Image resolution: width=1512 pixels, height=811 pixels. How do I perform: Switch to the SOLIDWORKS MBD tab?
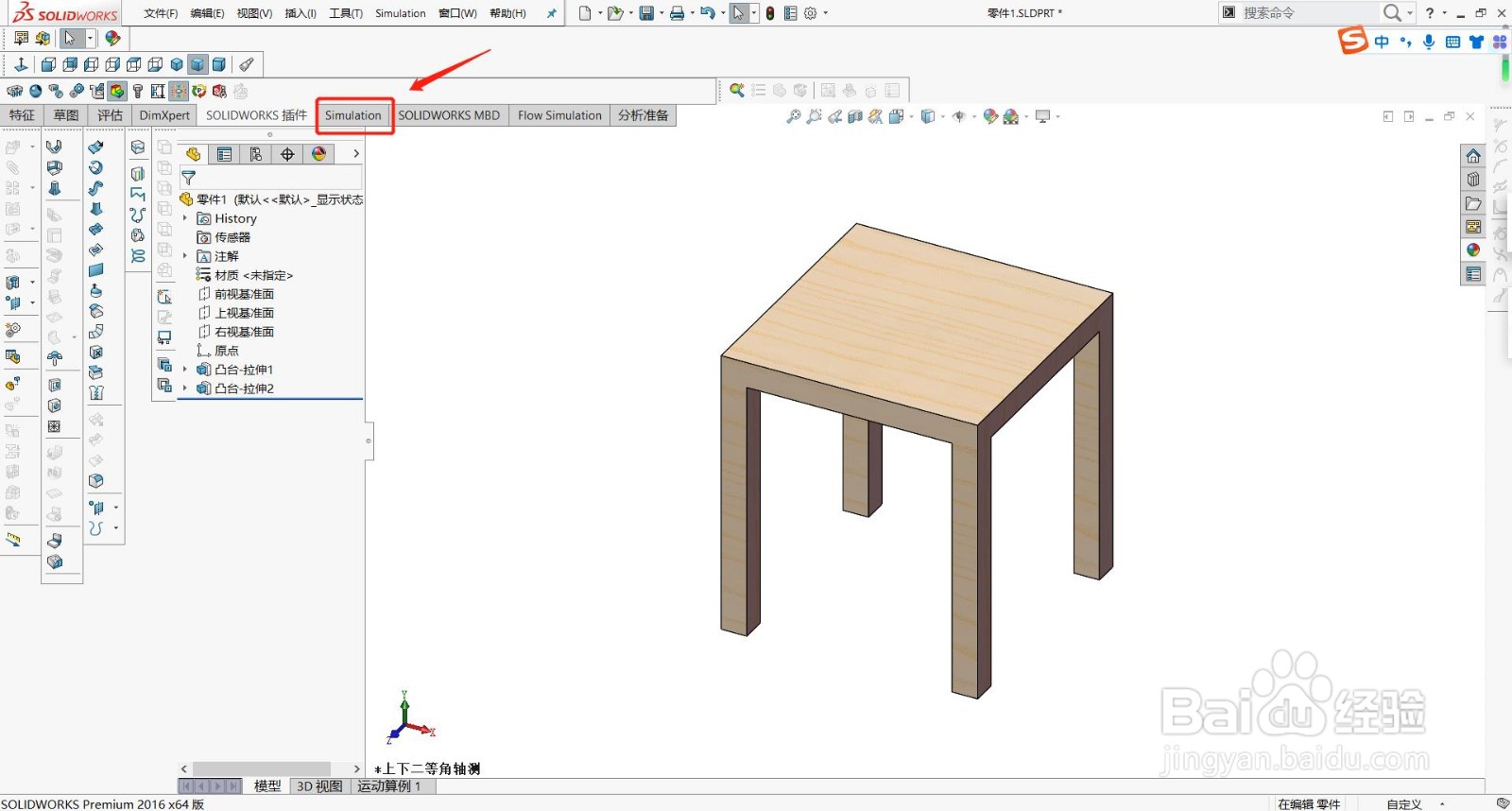449,115
